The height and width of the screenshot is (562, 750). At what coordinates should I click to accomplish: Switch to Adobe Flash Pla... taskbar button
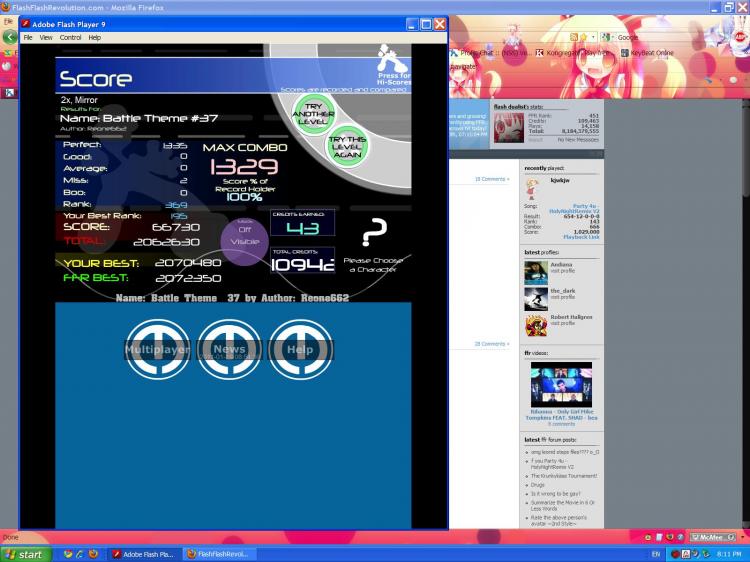point(144,554)
